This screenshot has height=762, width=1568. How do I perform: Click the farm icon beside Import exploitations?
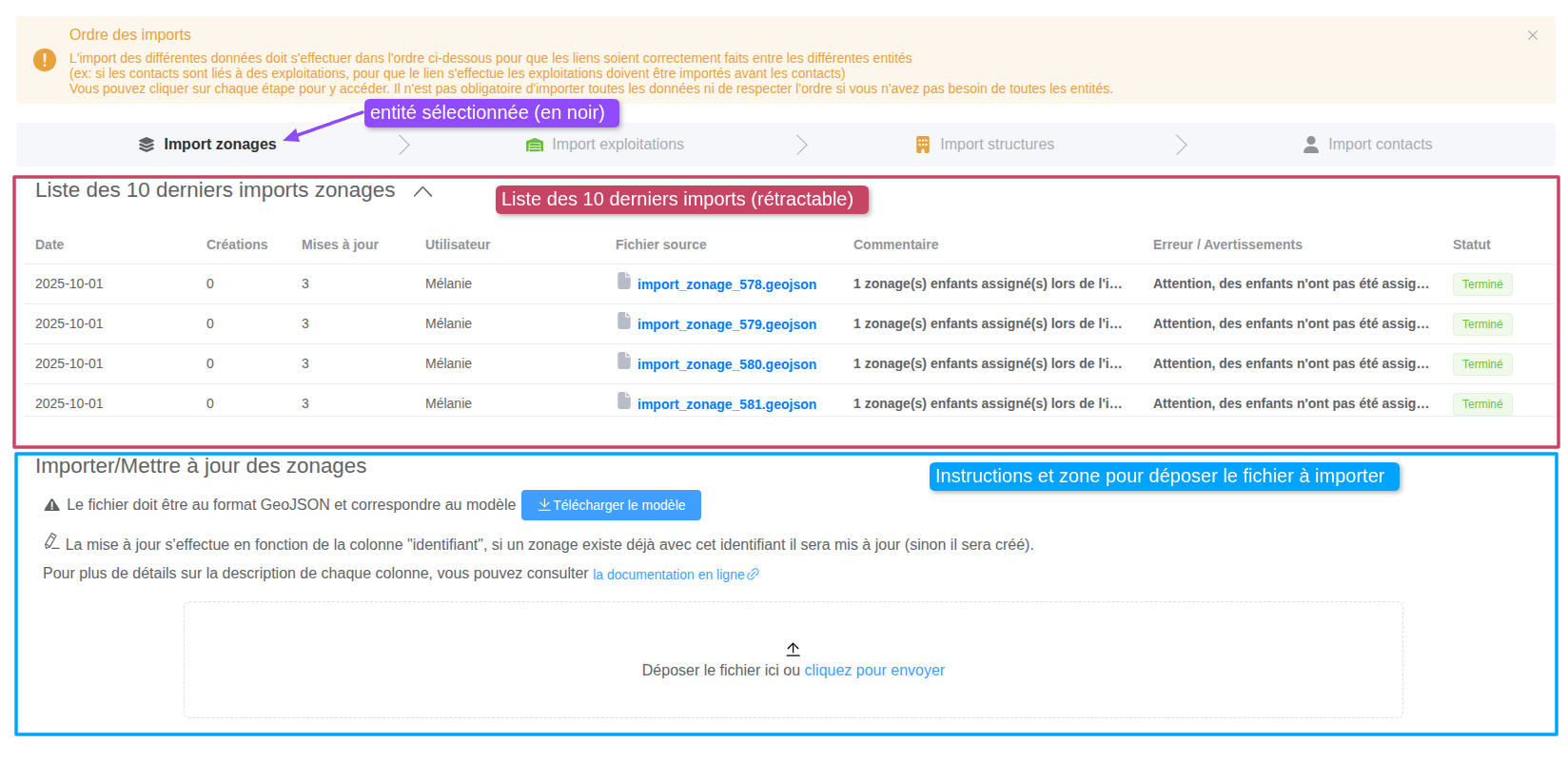tap(535, 145)
